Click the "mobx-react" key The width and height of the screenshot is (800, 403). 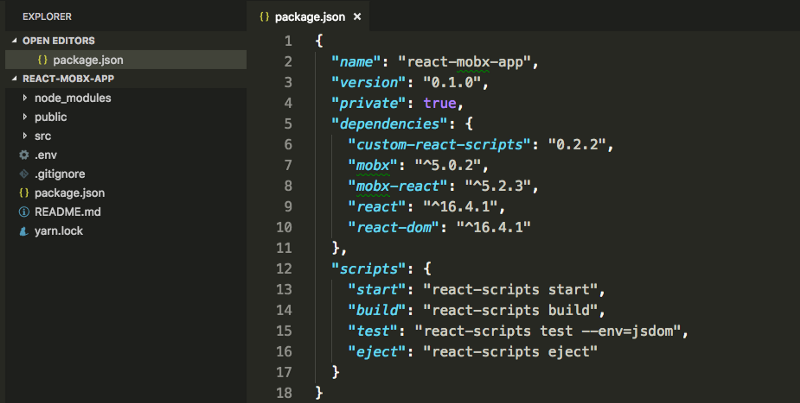(397, 186)
